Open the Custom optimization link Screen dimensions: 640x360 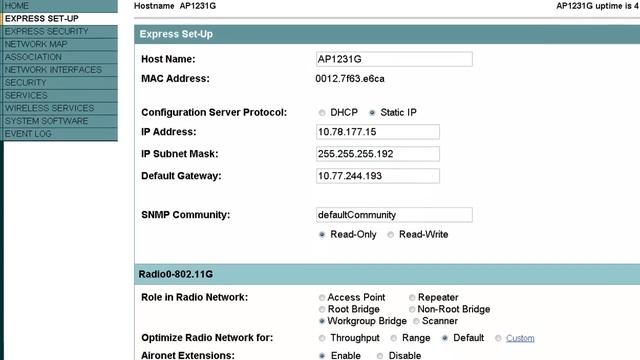[520, 338]
